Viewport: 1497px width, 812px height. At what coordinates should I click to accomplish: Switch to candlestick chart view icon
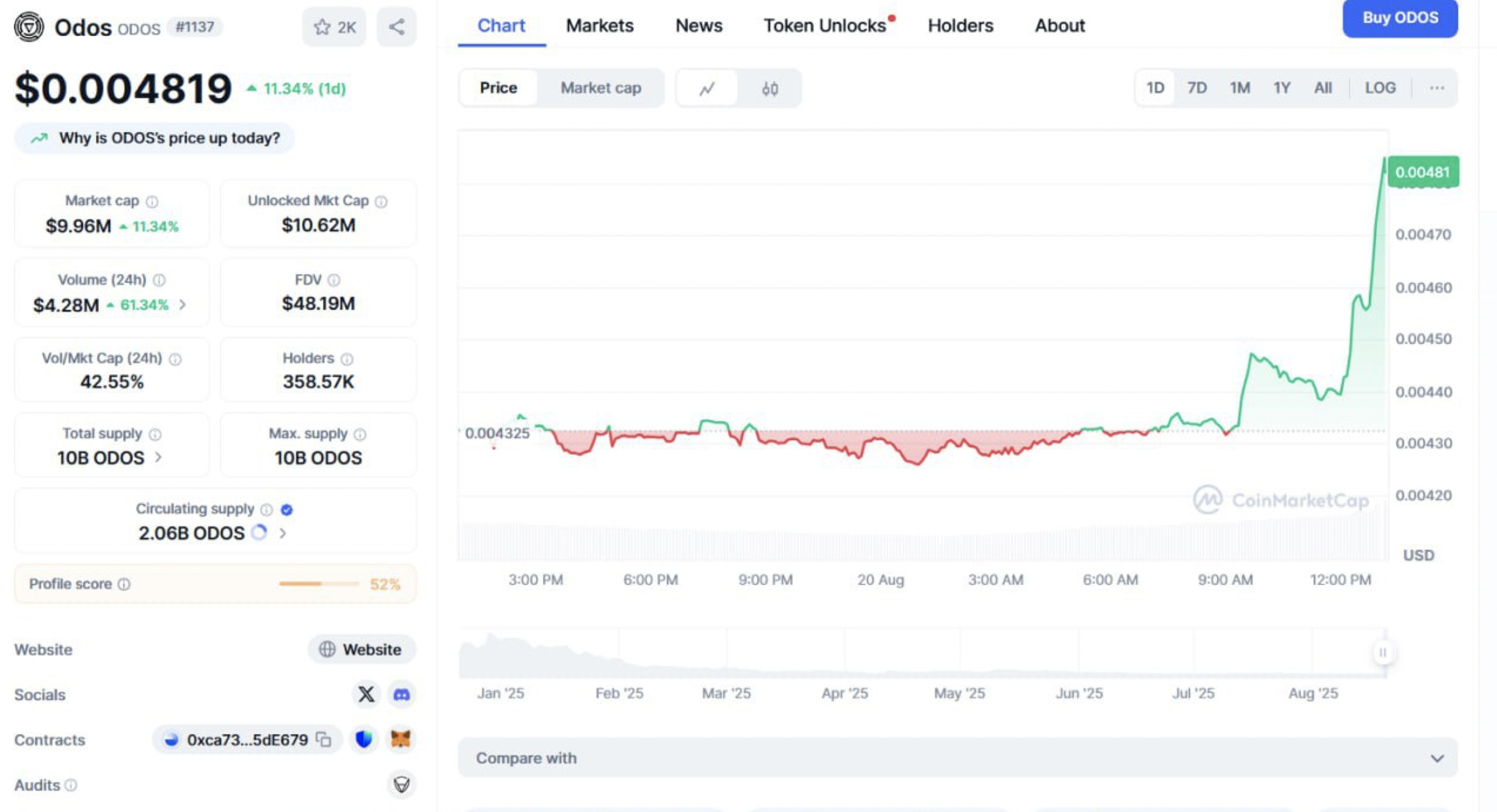click(x=770, y=89)
